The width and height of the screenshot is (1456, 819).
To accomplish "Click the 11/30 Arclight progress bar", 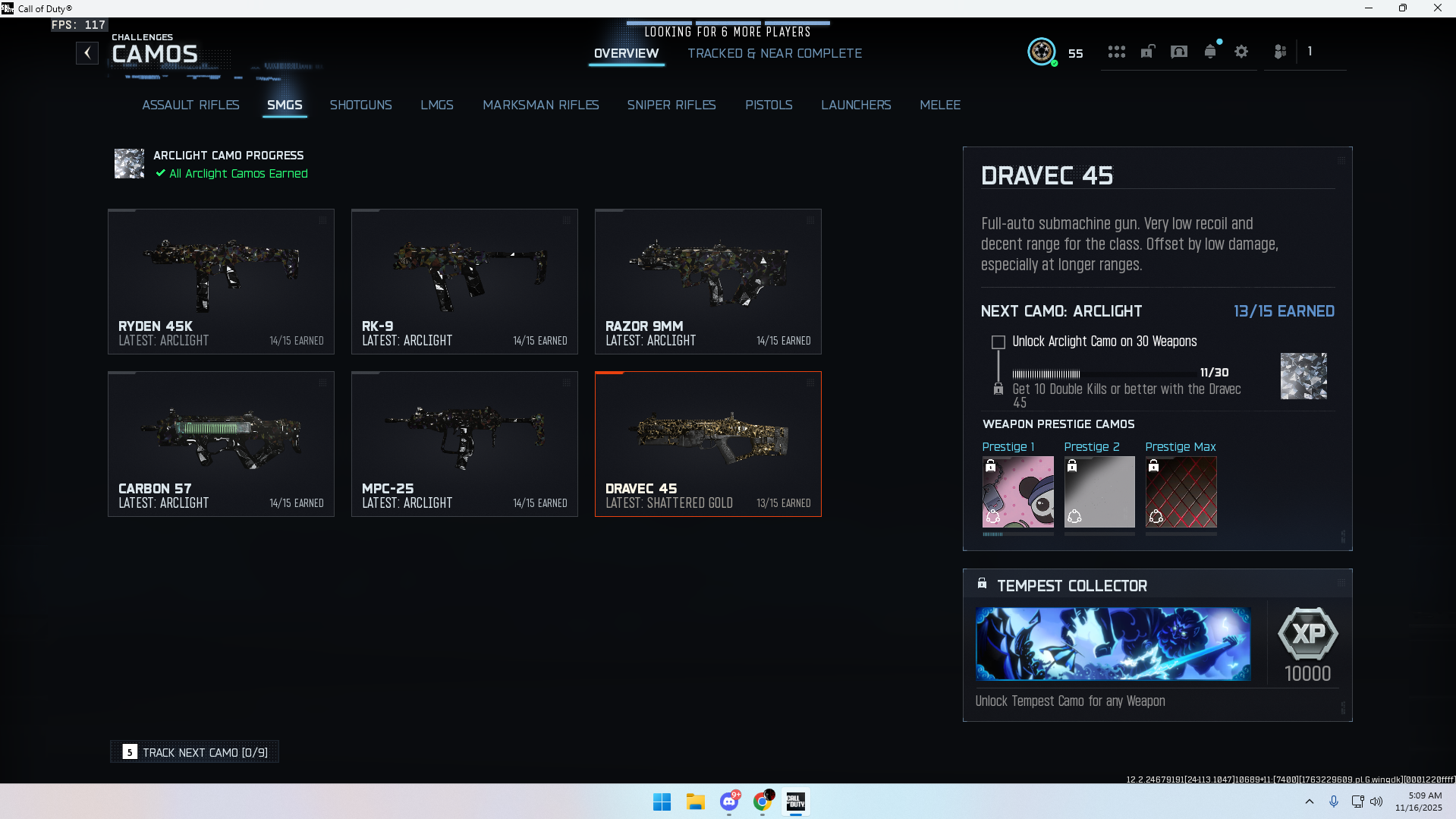I will pyautogui.click(x=1104, y=373).
